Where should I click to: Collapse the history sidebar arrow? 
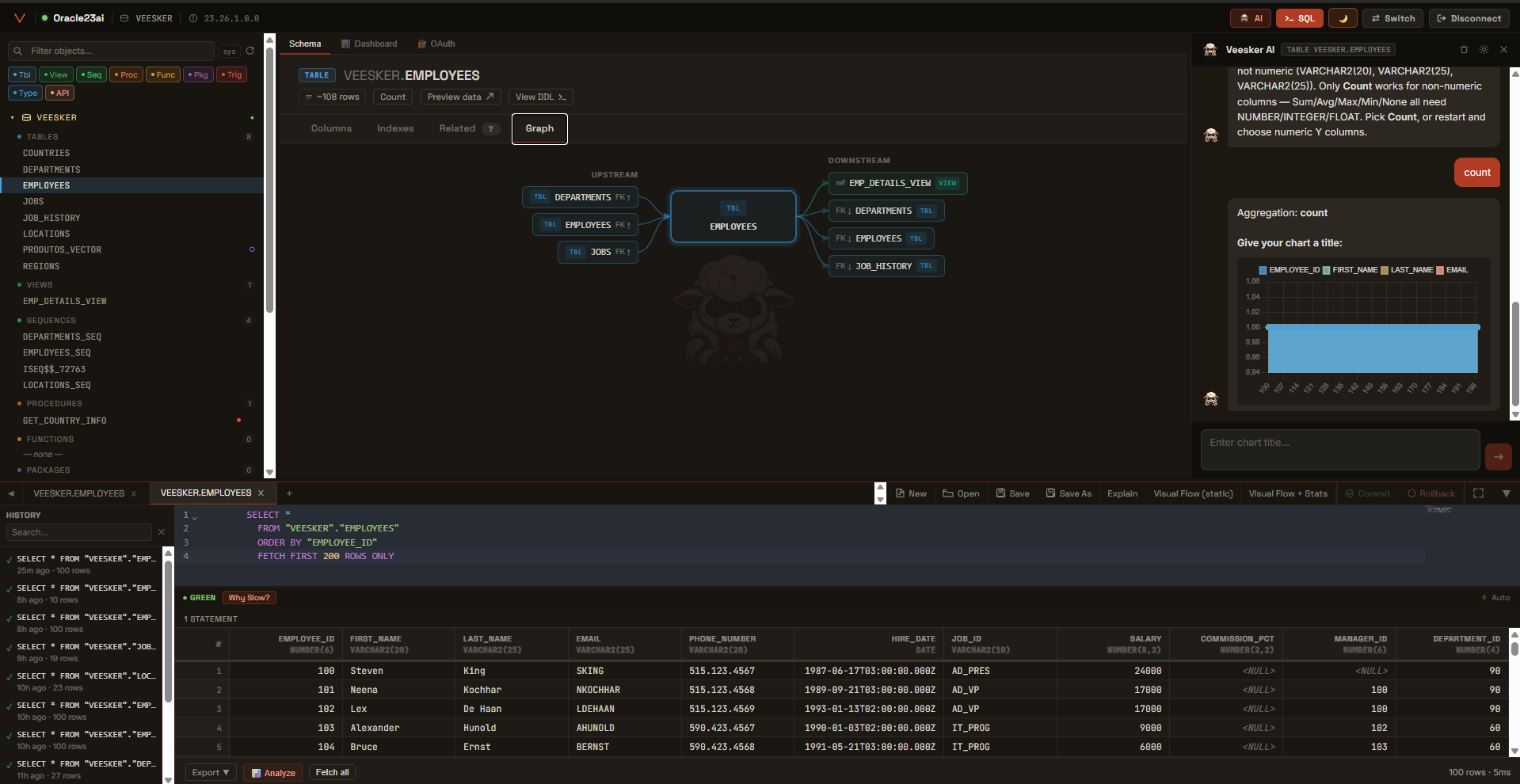pyautogui.click(x=11, y=493)
